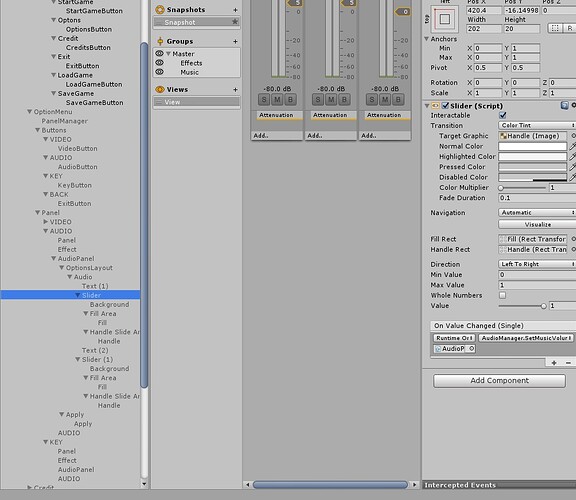Click the Add Component button
Viewport: 576px width, 500px height.
click(499, 381)
